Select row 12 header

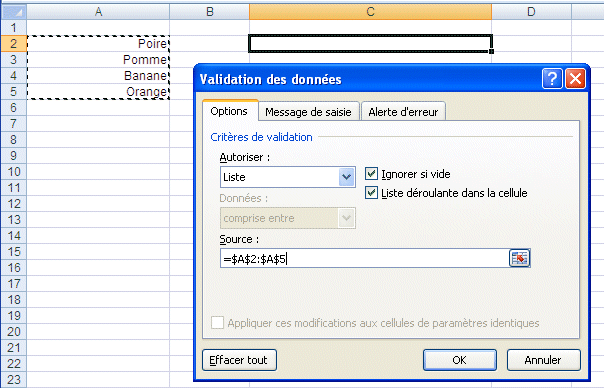click(13, 203)
